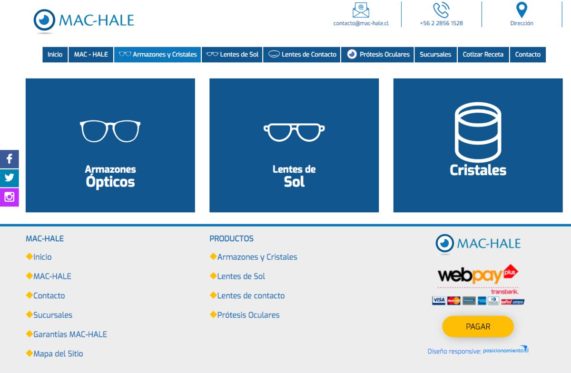Click the Diseño responsive credit link

pos(478,350)
